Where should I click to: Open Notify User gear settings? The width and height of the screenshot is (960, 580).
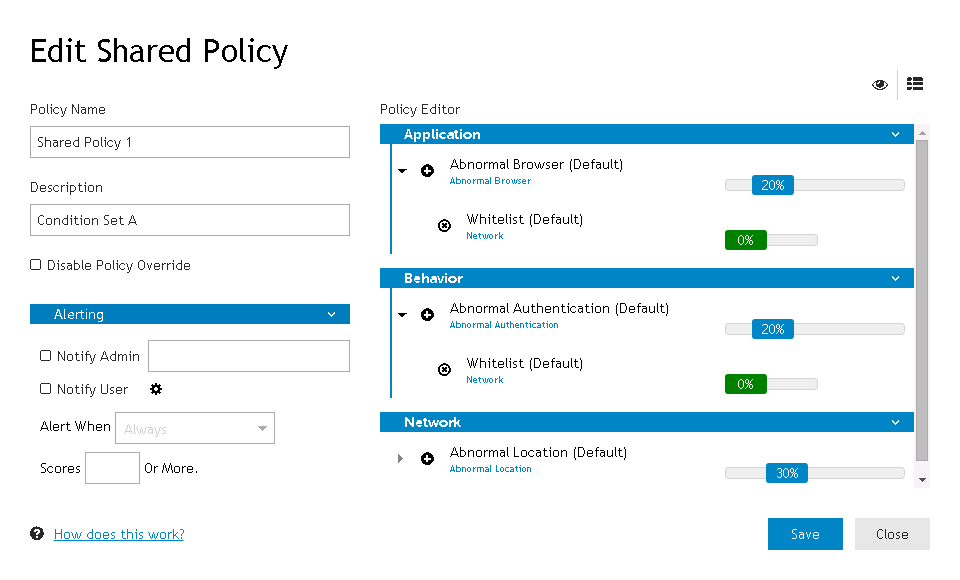pos(156,389)
